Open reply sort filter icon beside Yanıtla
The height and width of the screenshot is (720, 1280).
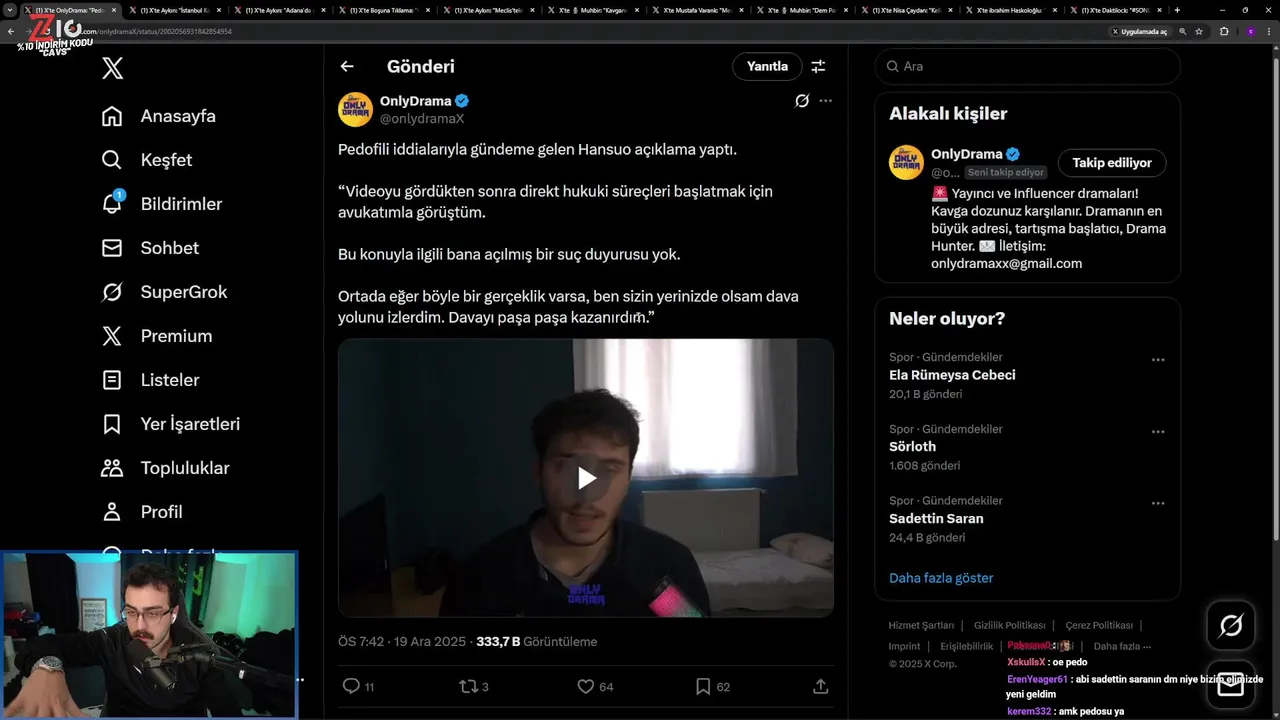(818, 66)
